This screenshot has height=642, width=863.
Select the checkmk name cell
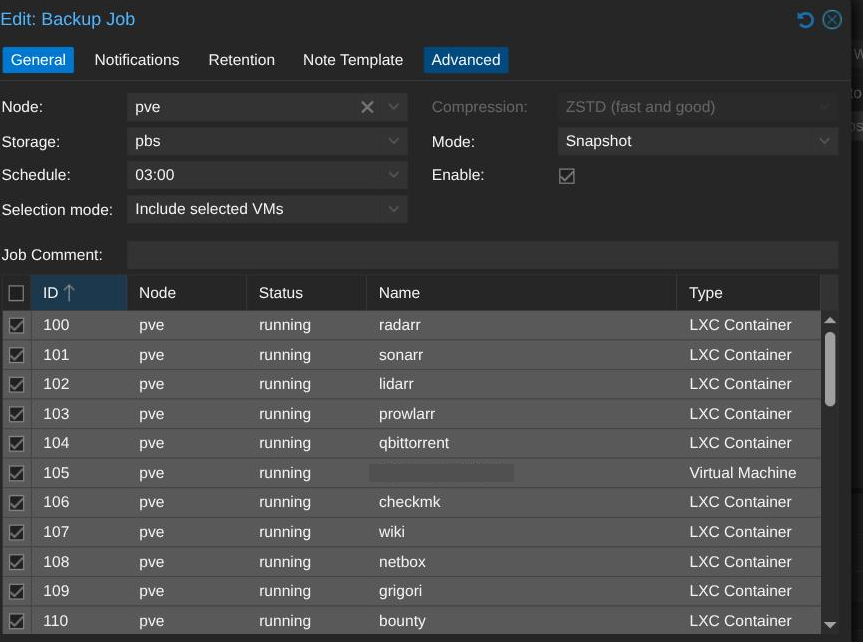click(x=522, y=502)
